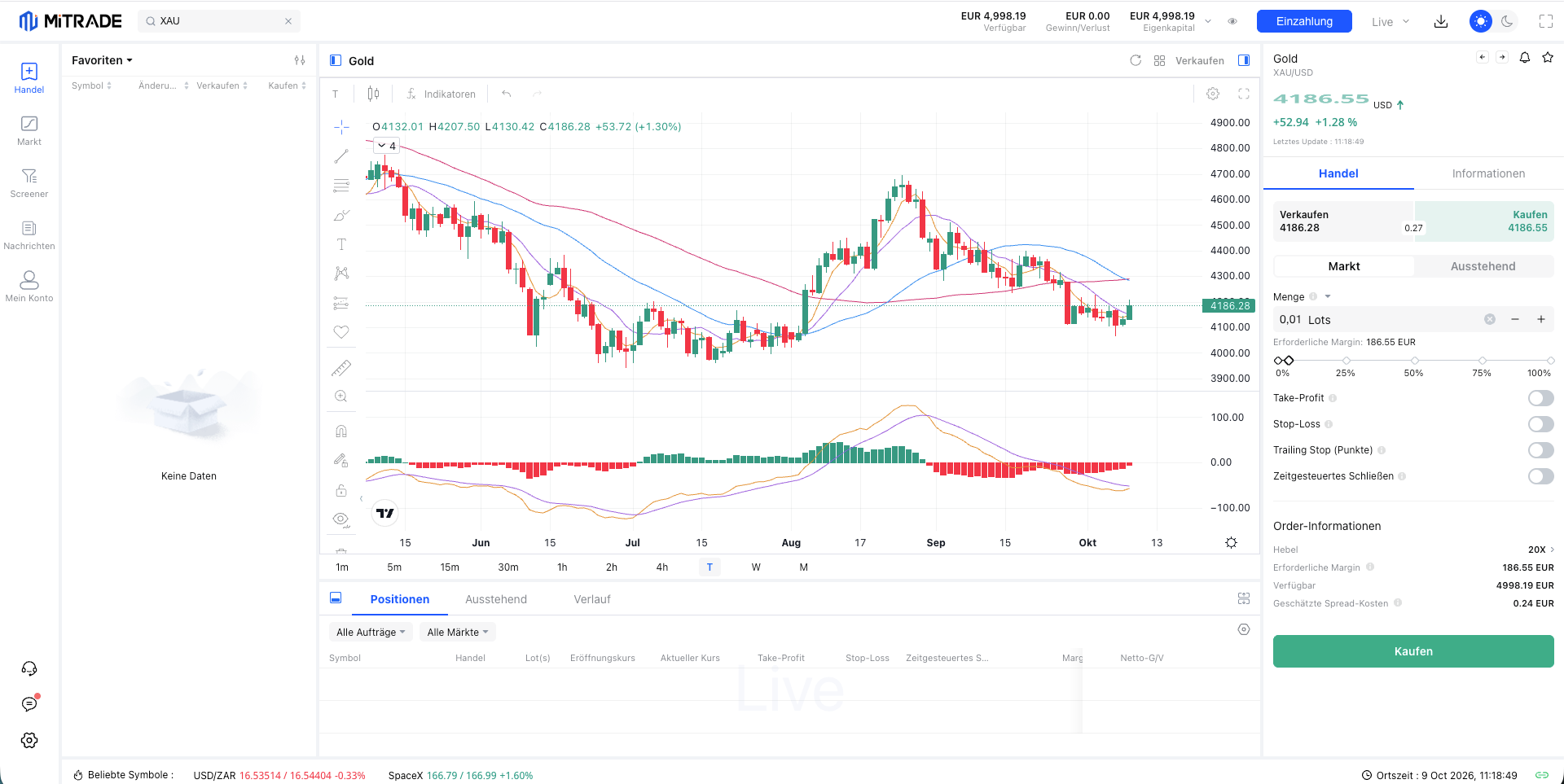
Task: Select the trend line drawing tool
Action: pyautogui.click(x=341, y=156)
